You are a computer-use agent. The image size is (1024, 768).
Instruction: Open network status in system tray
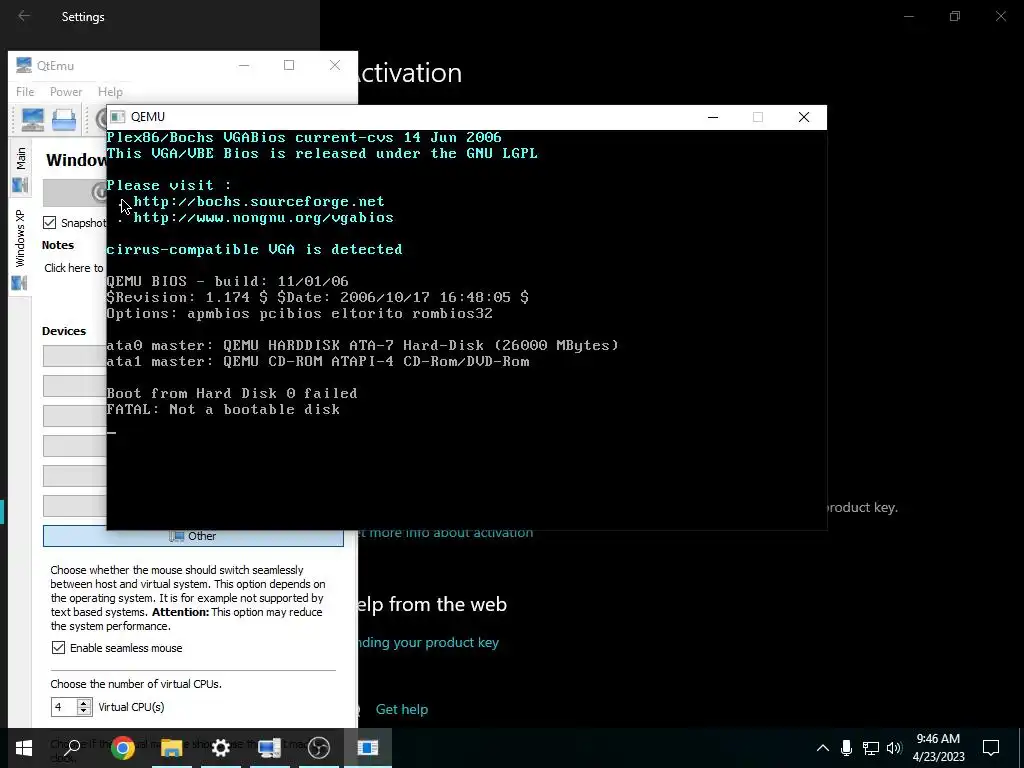pyautogui.click(x=871, y=748)
